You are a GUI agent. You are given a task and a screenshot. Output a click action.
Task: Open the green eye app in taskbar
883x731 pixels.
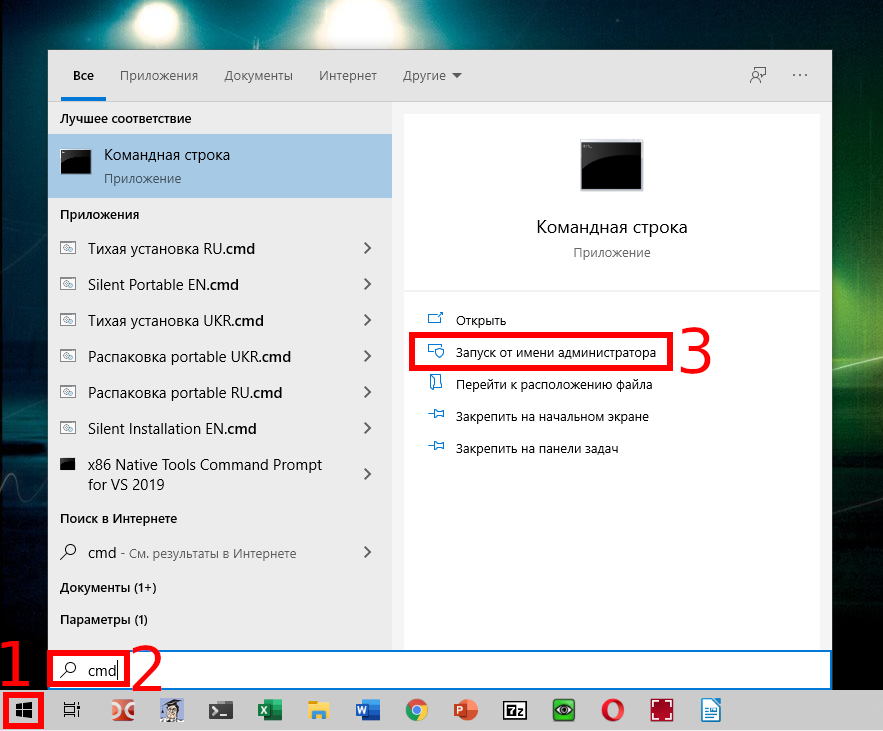(564, 711)
